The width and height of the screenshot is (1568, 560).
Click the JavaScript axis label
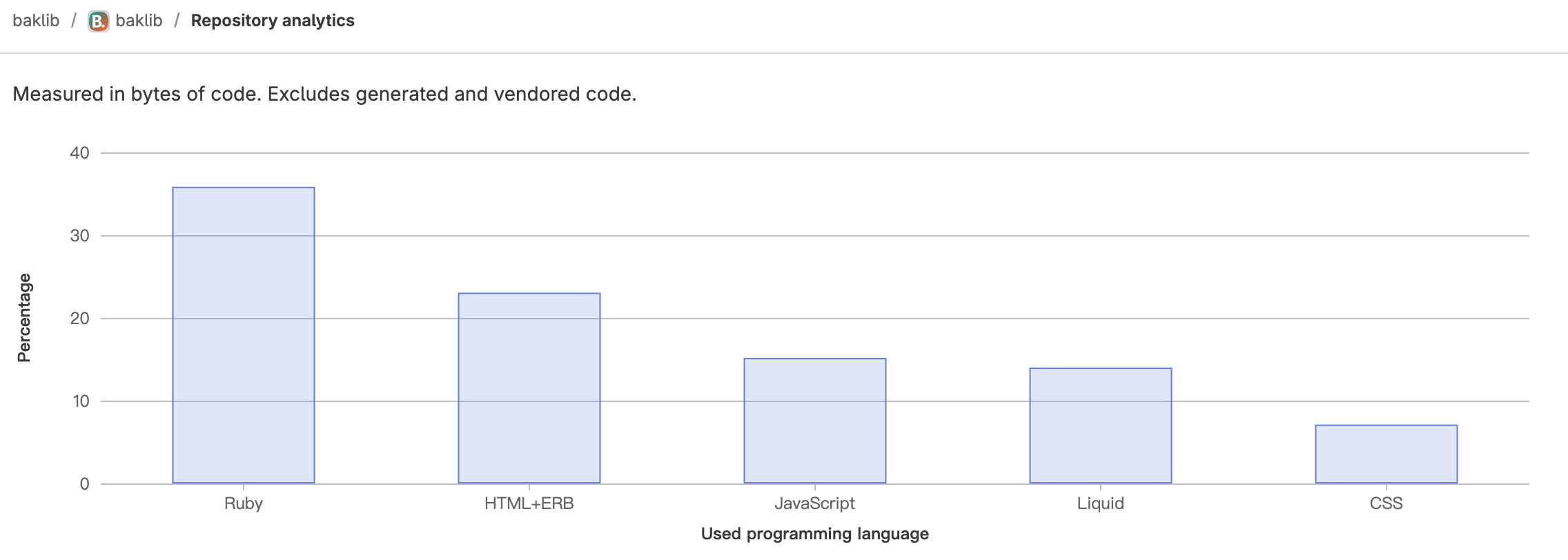815,503
